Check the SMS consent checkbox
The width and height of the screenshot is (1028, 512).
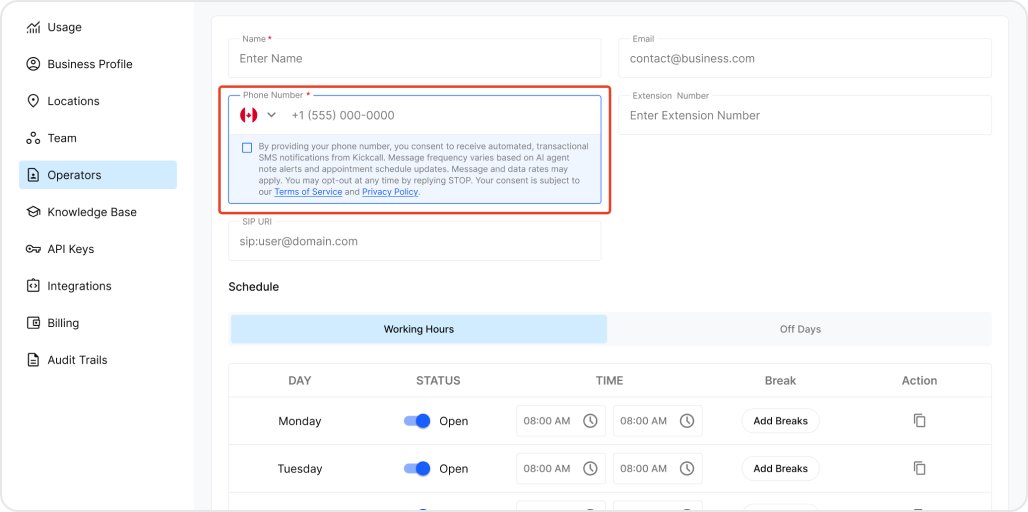[x=247, y=148]
